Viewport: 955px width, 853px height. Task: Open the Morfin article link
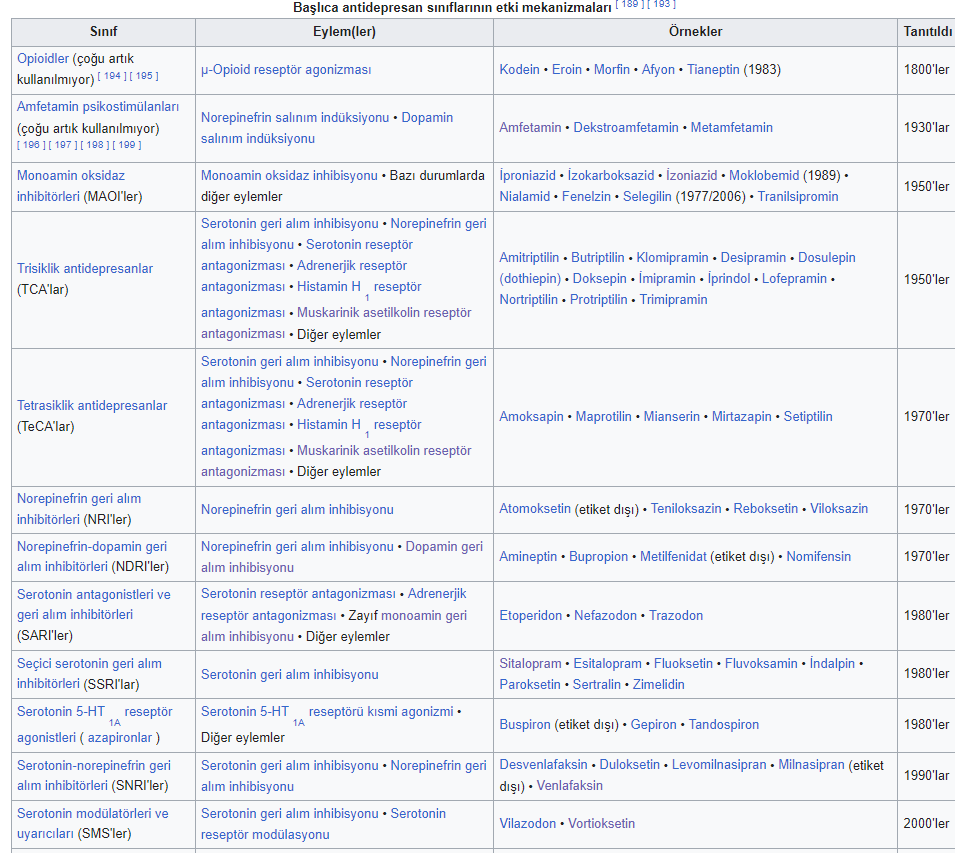click(611, 69)
